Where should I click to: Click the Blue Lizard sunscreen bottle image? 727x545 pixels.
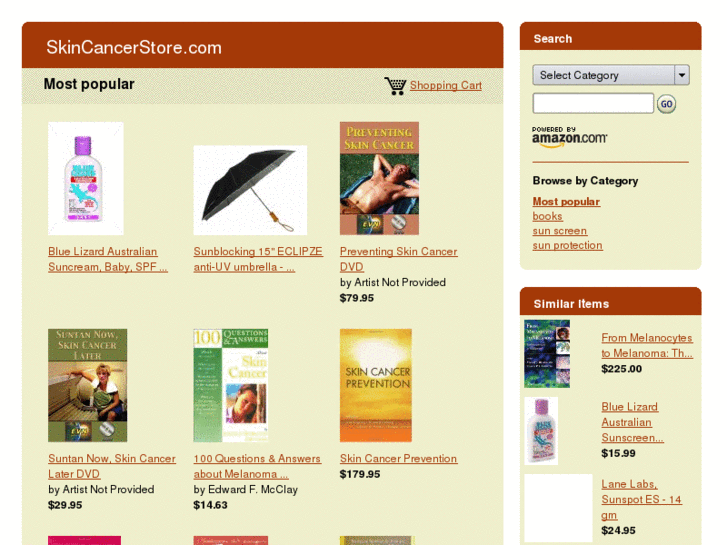tap(86, 179)
